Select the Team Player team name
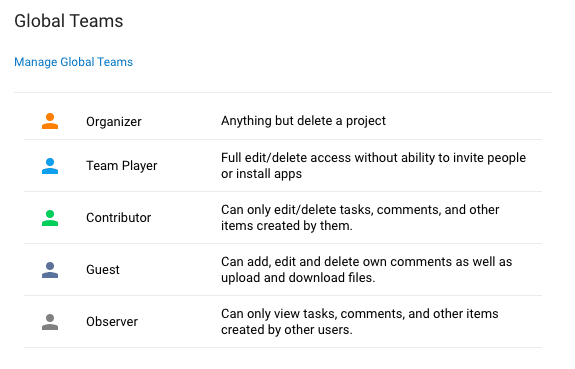 (x=122, y=166)
